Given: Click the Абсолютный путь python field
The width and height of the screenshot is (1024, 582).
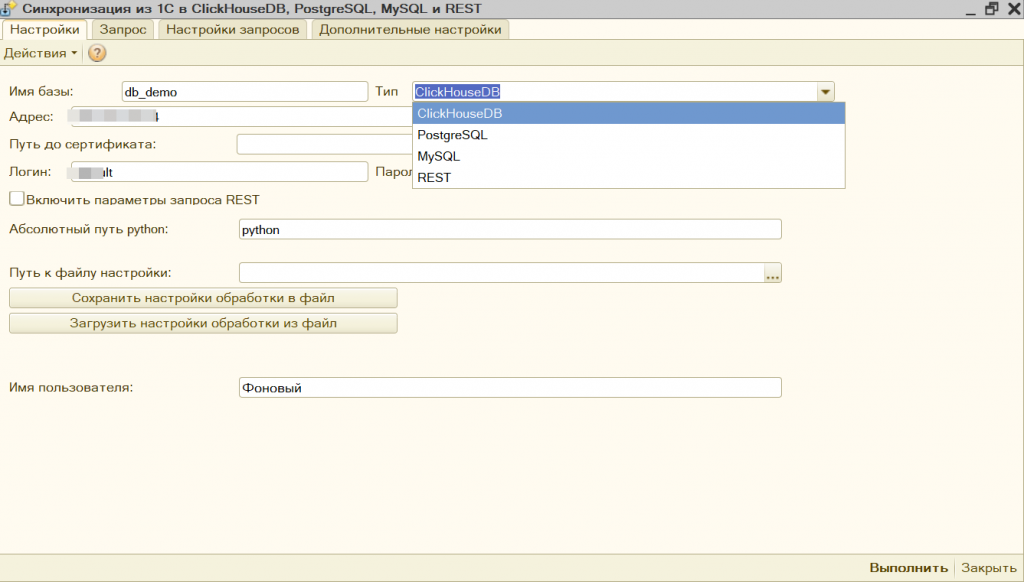Looking at the screenshot, I should [510, 229].
